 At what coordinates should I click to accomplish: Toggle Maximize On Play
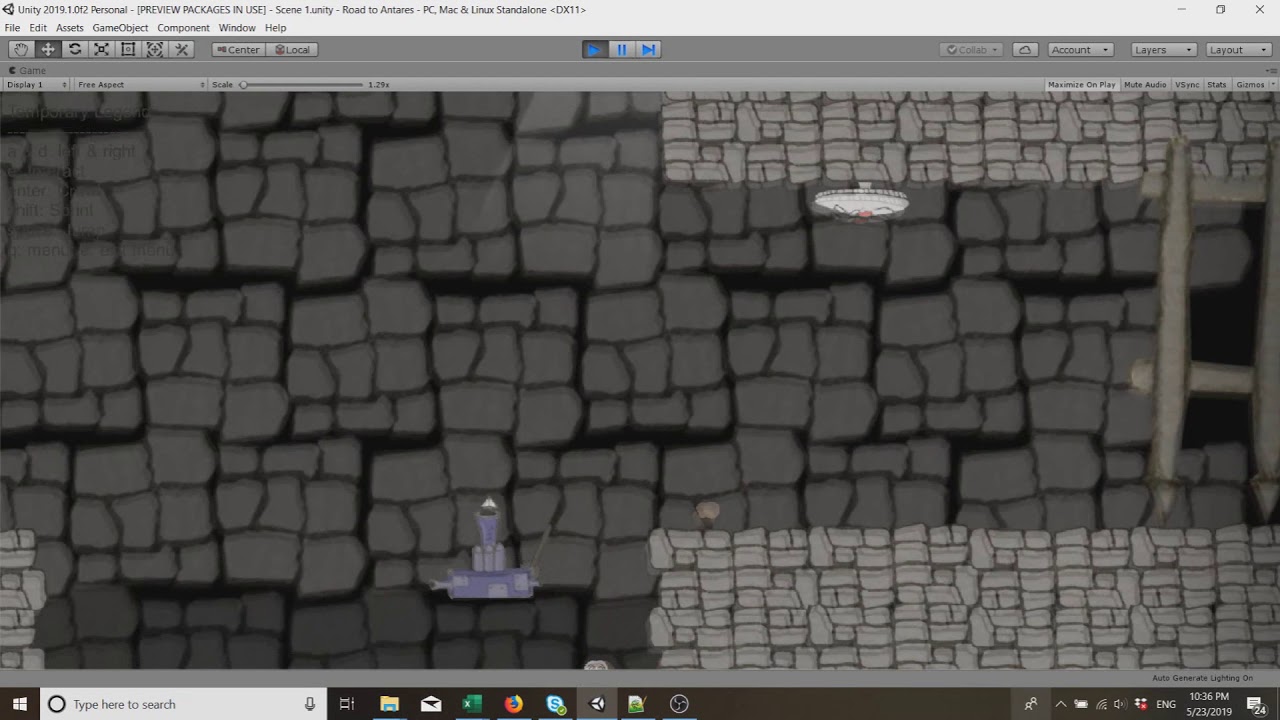(1081, 84)
